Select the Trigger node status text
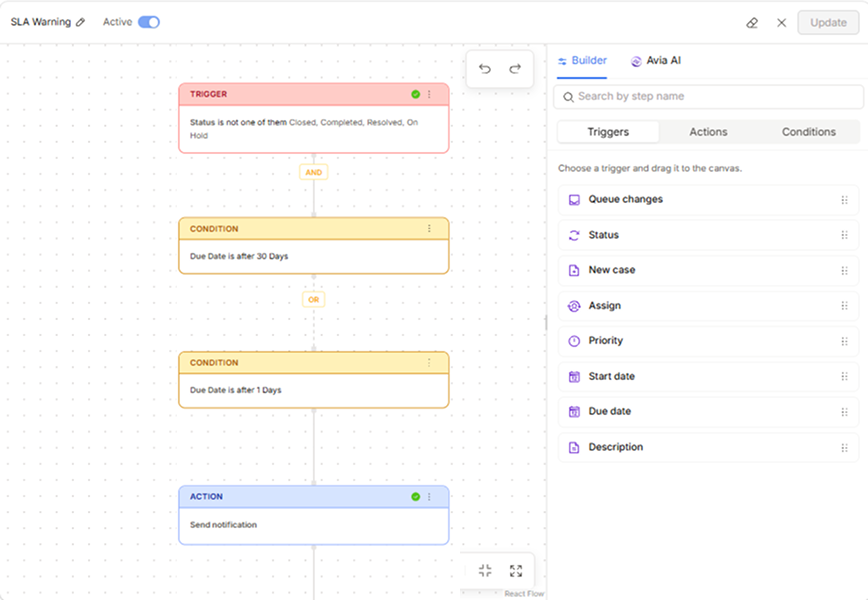The width and height of the screenshot is (868, 600). point(304,129)
